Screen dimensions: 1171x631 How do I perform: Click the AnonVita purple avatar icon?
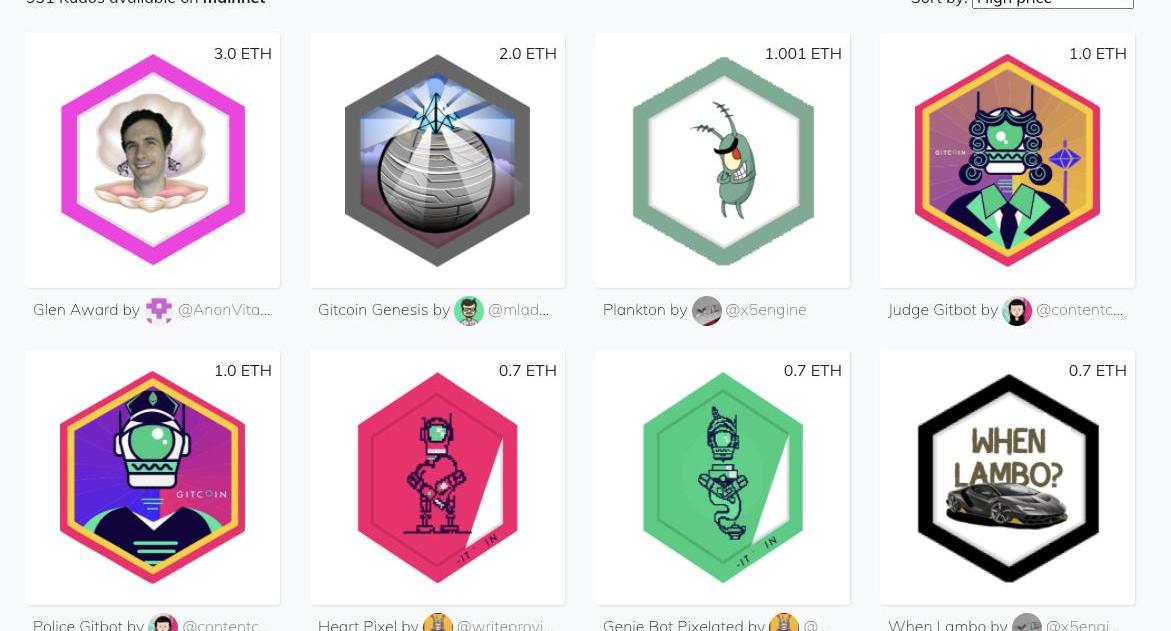(x=158, y=310)
